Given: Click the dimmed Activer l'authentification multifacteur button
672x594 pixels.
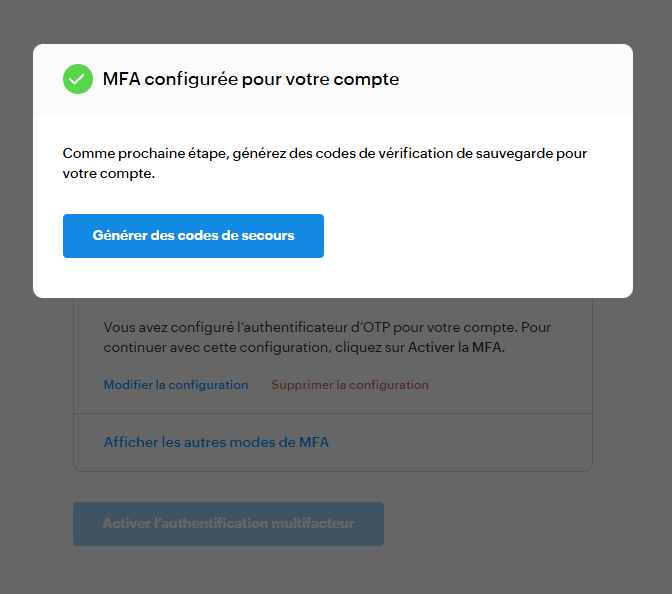Looking at the screenshot, I should (228, 524).
